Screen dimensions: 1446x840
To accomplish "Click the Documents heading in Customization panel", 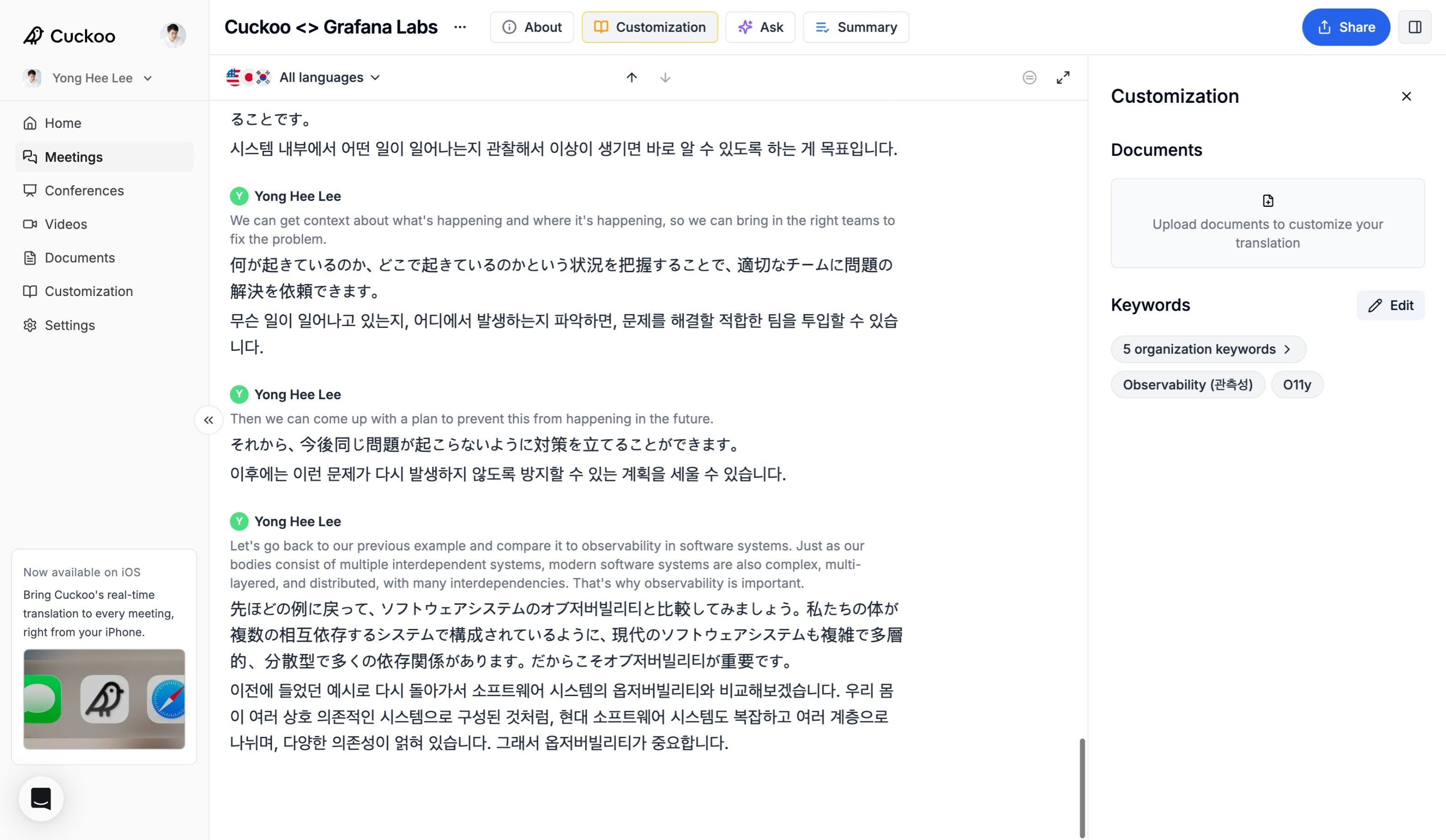I will pyautogui.click(x=1156, y=150).
